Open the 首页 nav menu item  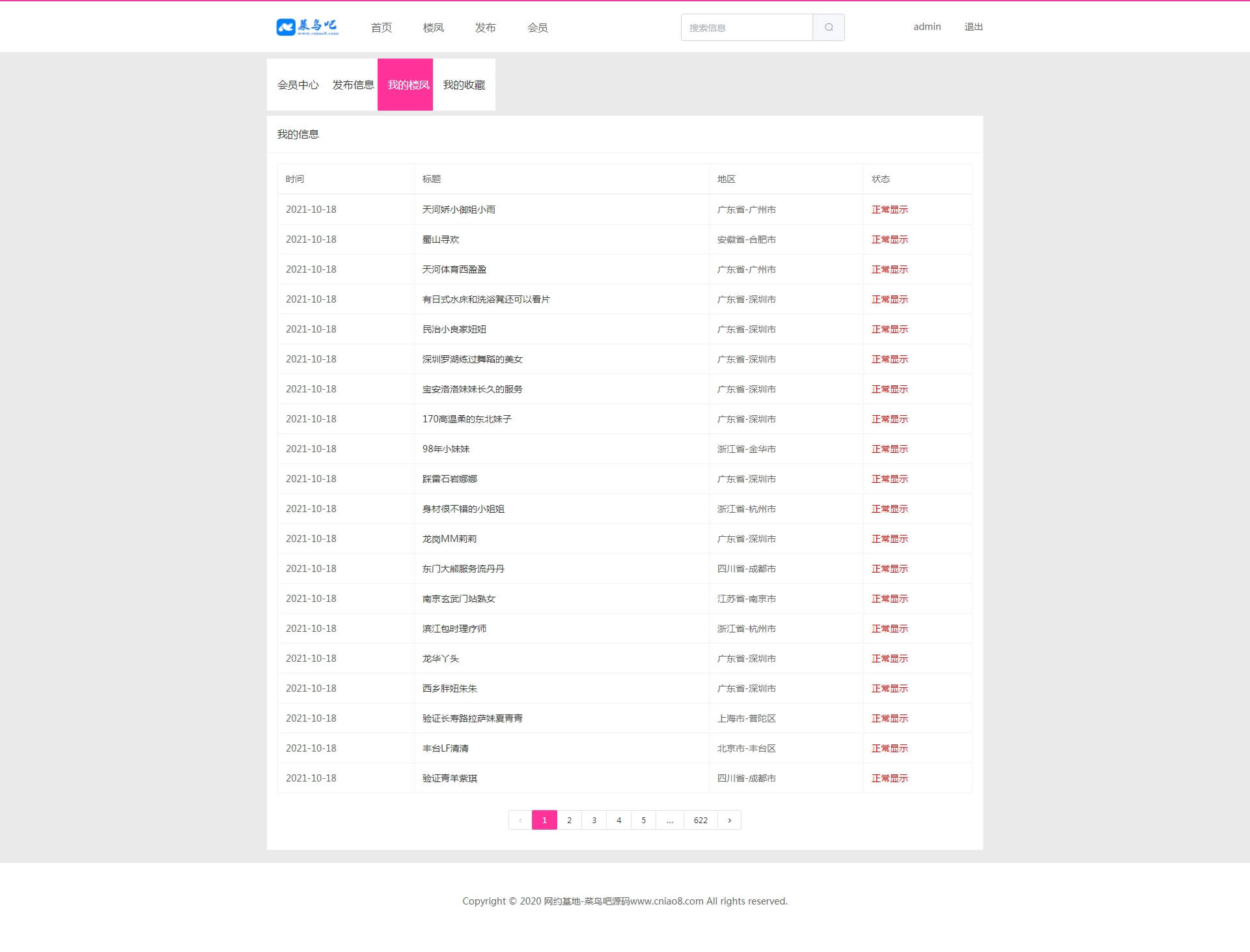tap(382, 27)
